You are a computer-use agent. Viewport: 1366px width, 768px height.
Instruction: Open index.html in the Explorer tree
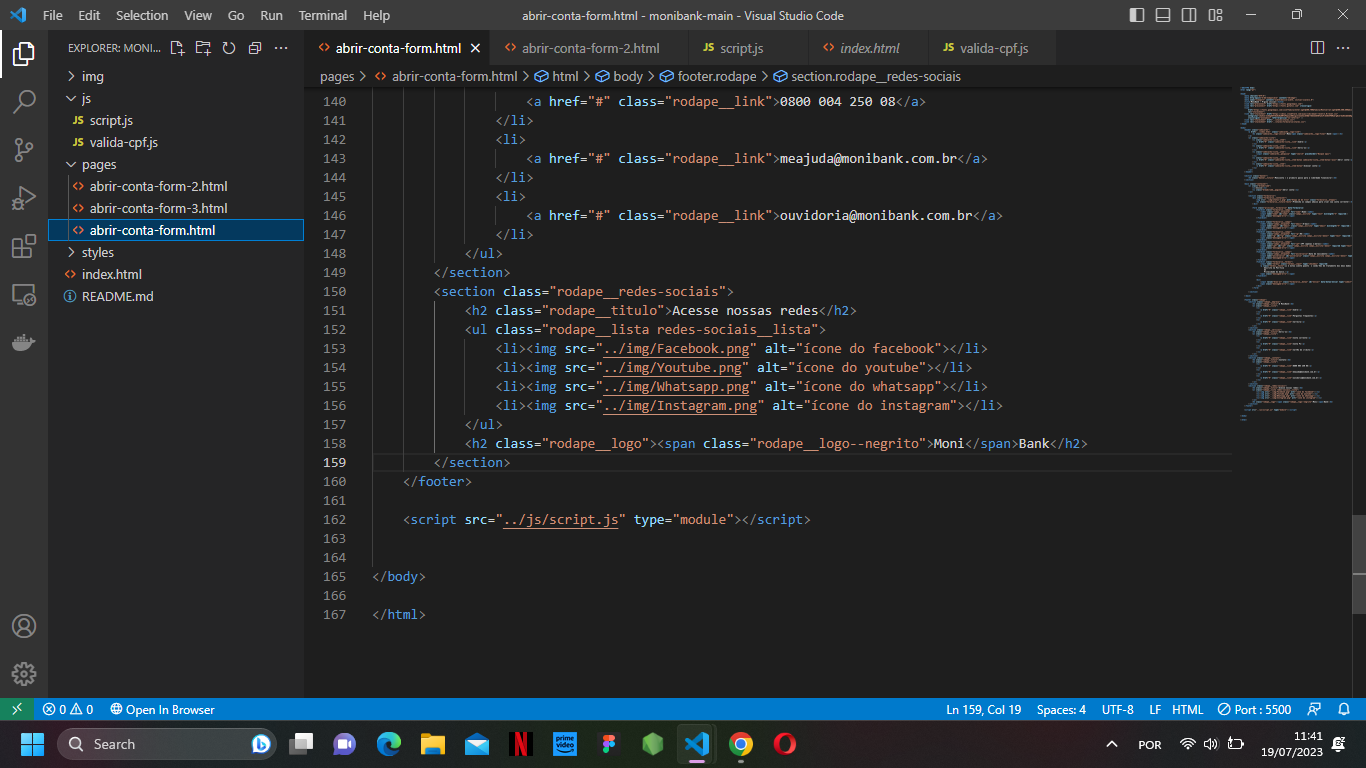[x=176, y=274]
